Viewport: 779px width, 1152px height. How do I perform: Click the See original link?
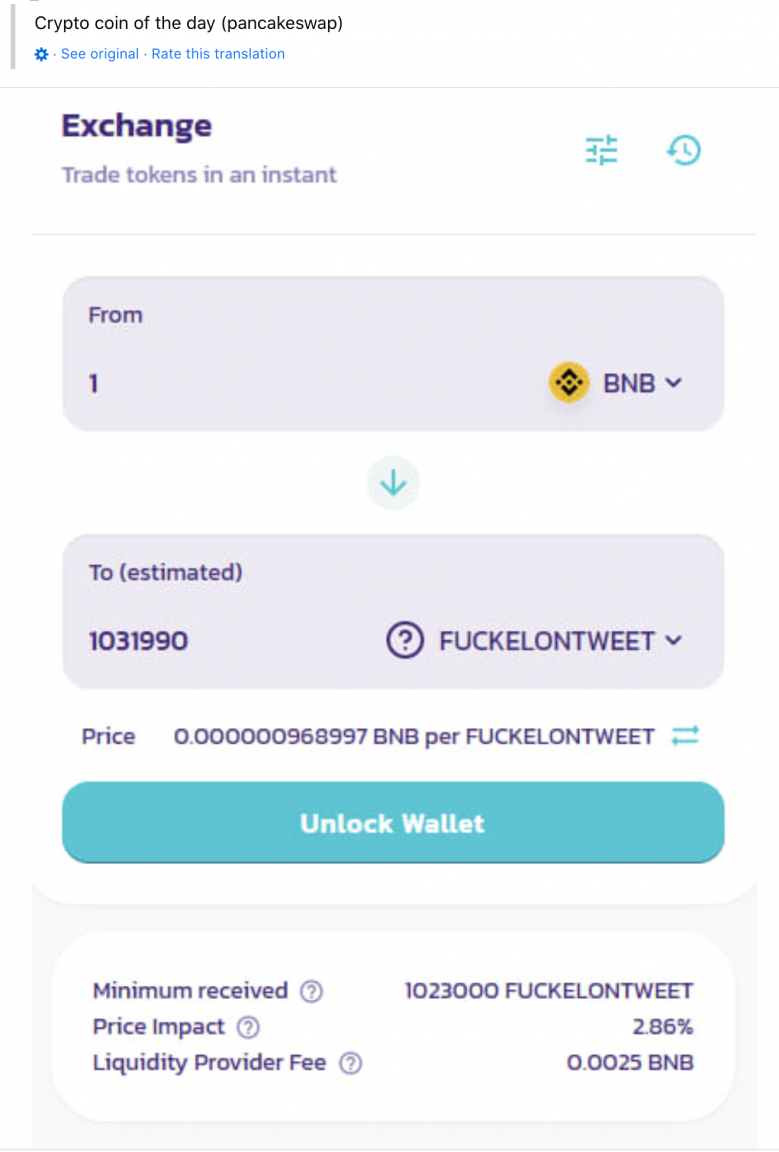100,54
